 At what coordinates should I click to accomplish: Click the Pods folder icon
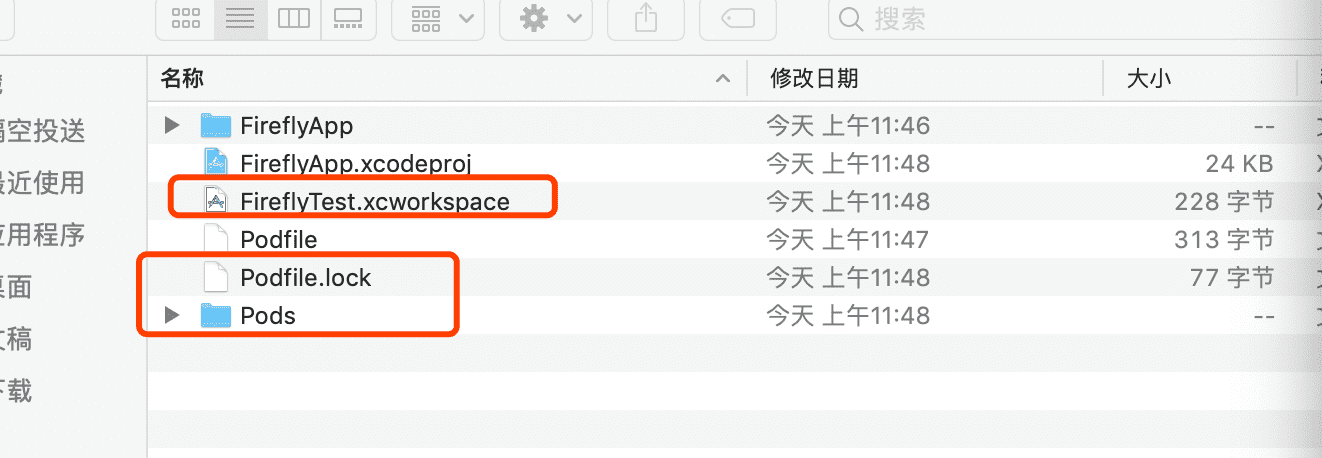click(216, 315)
